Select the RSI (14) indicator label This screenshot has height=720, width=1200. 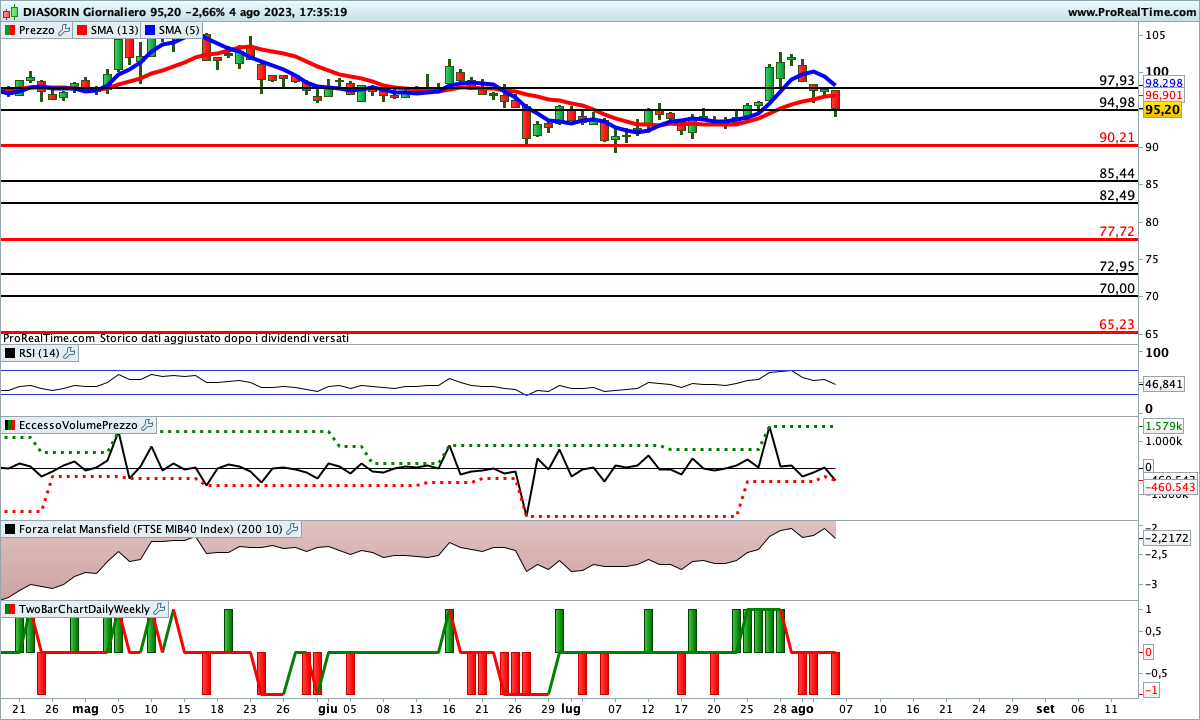tap(39, 353)
